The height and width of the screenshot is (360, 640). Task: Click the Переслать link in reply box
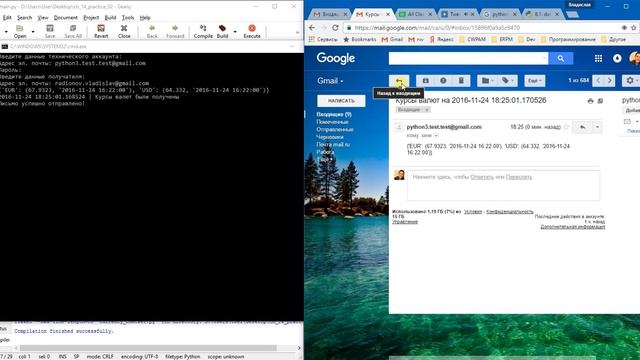point(519,177)
